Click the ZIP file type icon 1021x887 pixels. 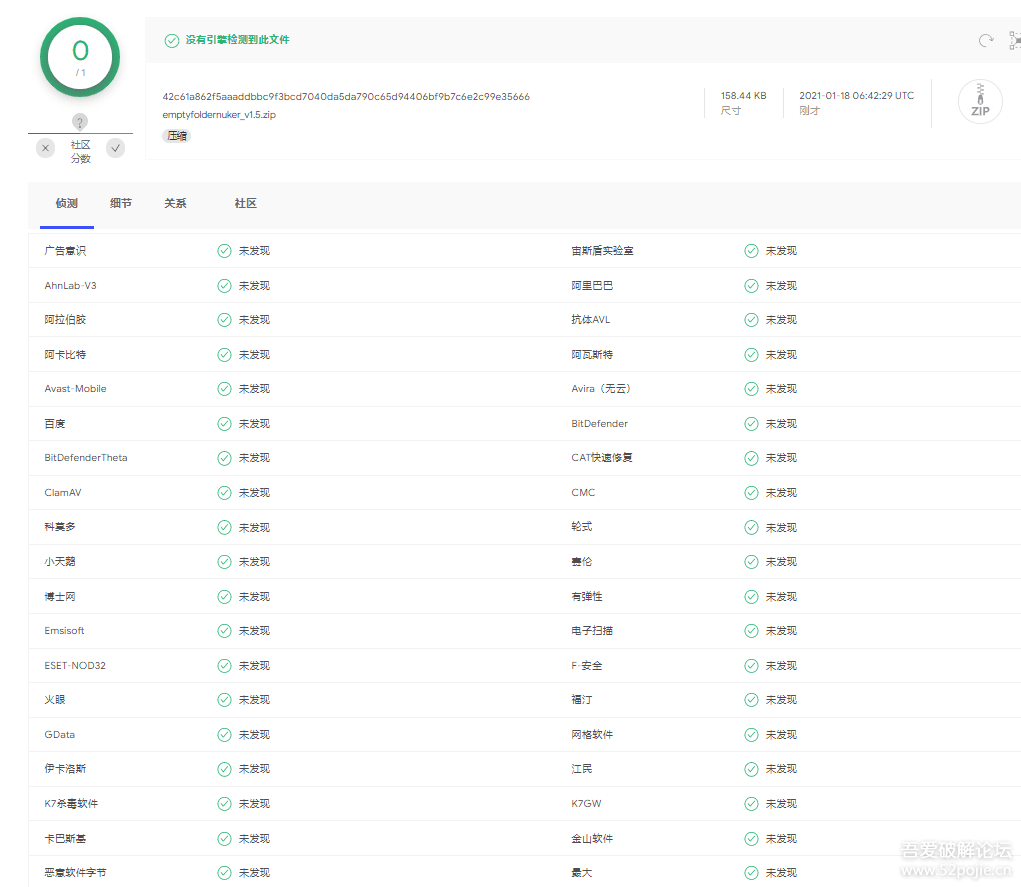pos(979,102)
